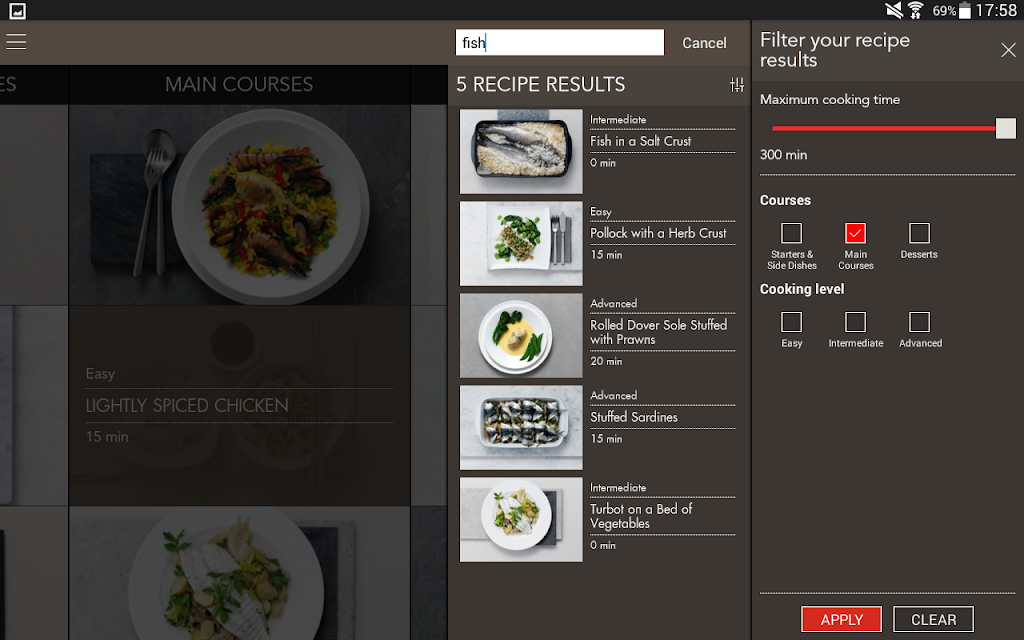The image size is (1024, 640).
Task: Click the maximum cooking time slider handle
Action: (1006, 129)
